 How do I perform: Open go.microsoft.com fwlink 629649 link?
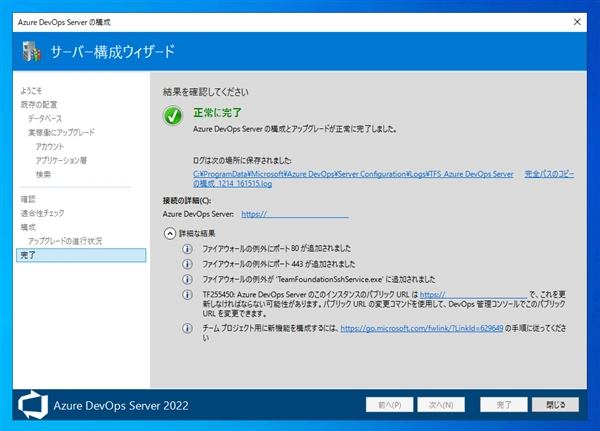click(422, 328)
